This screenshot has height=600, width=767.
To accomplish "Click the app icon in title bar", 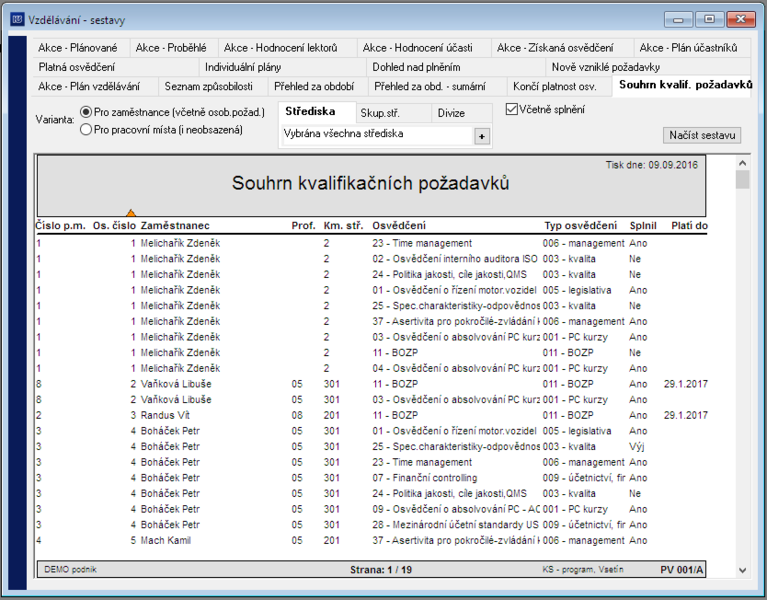I will click(17, 19).
